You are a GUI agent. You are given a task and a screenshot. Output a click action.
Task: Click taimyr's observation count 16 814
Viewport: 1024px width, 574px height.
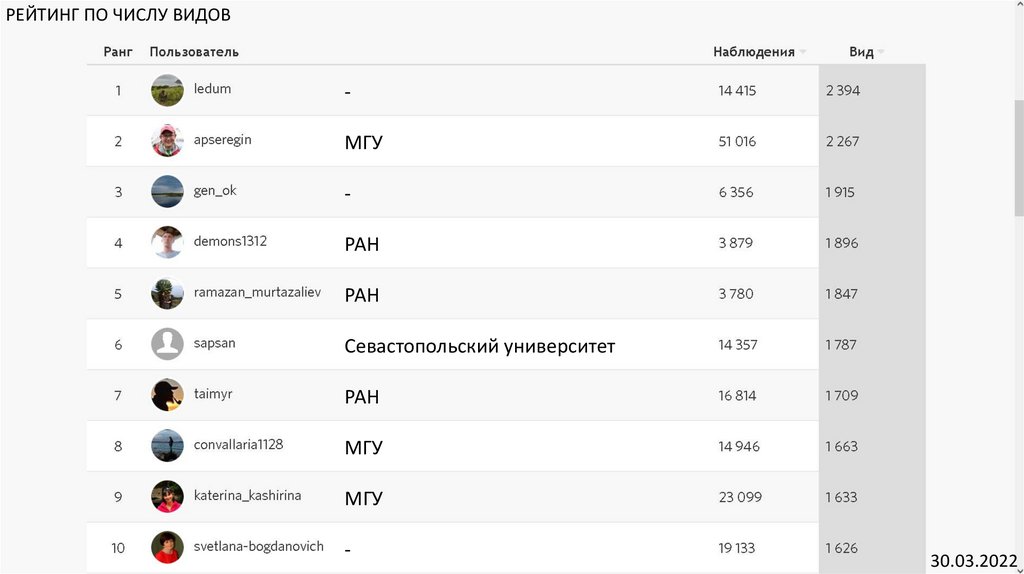click(x=737, y=396)
